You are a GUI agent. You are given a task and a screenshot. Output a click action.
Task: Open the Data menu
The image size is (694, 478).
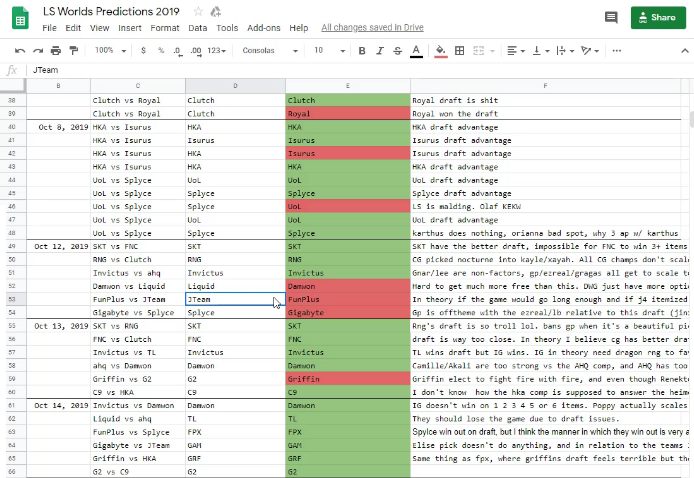(197, 28)
